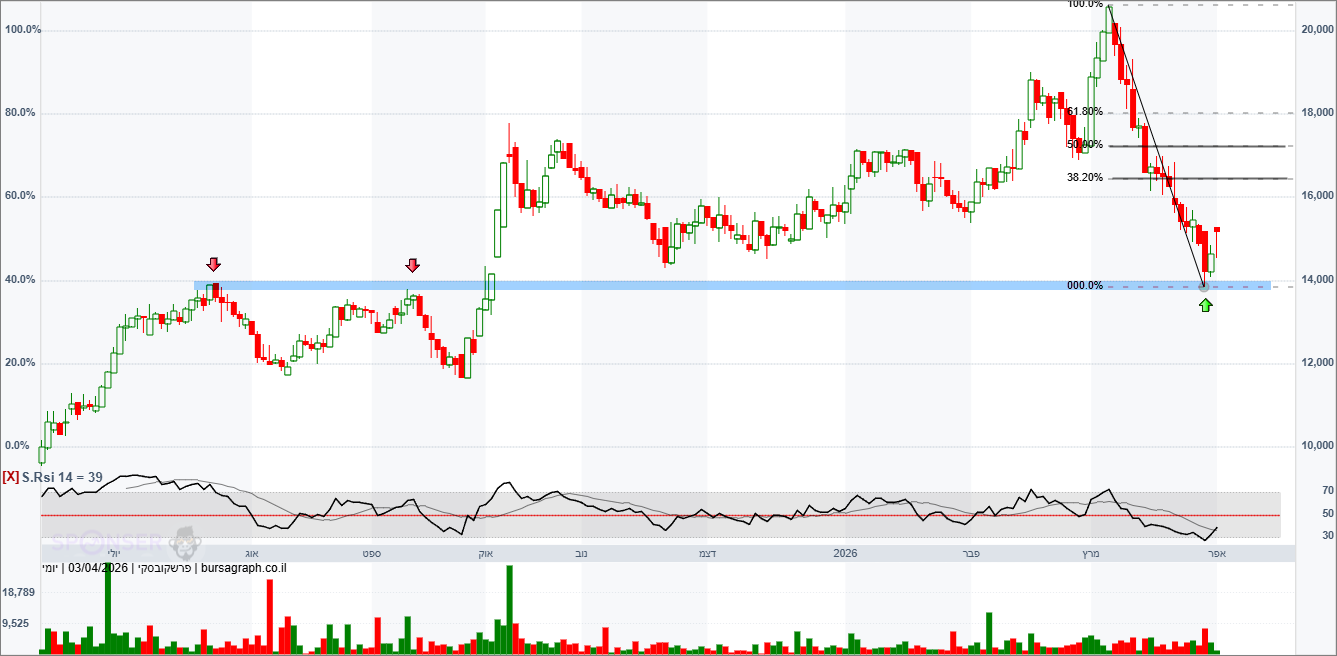Click the RSI 70 level label
The image size is (1337, 656).
coord(1328,490)
